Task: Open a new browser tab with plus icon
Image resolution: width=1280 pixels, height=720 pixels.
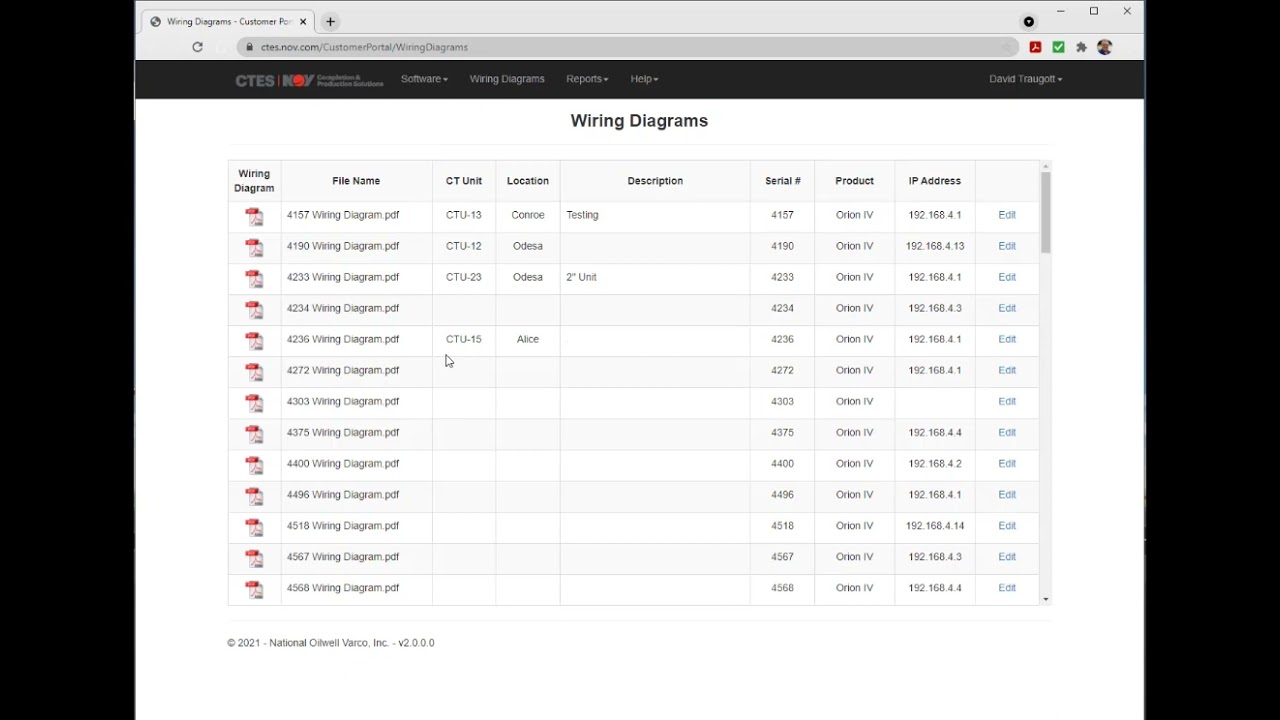Action: pyautogui.click(x=330, y=21)
